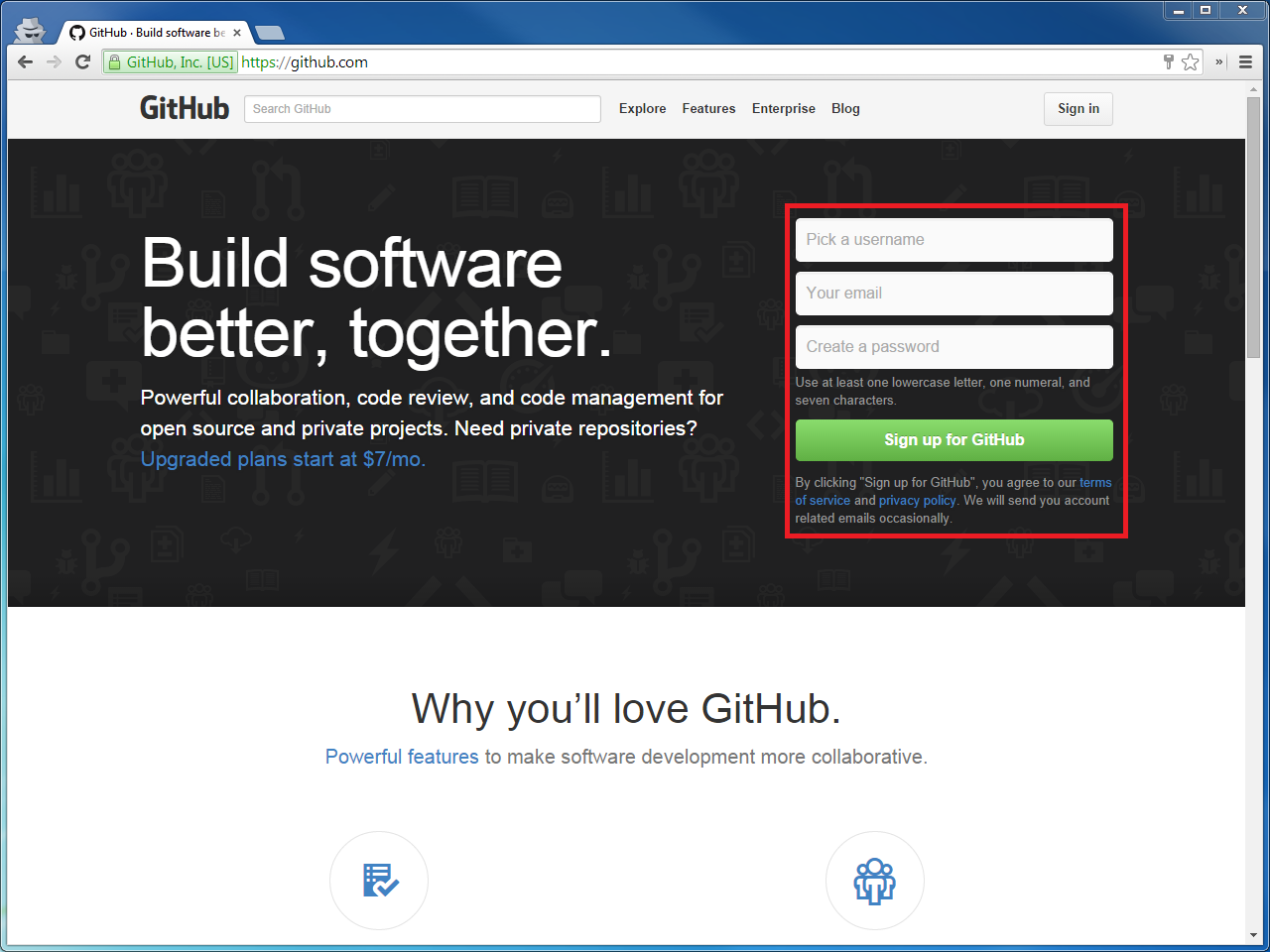Open the privacy policy link

[x=918, y=501]
